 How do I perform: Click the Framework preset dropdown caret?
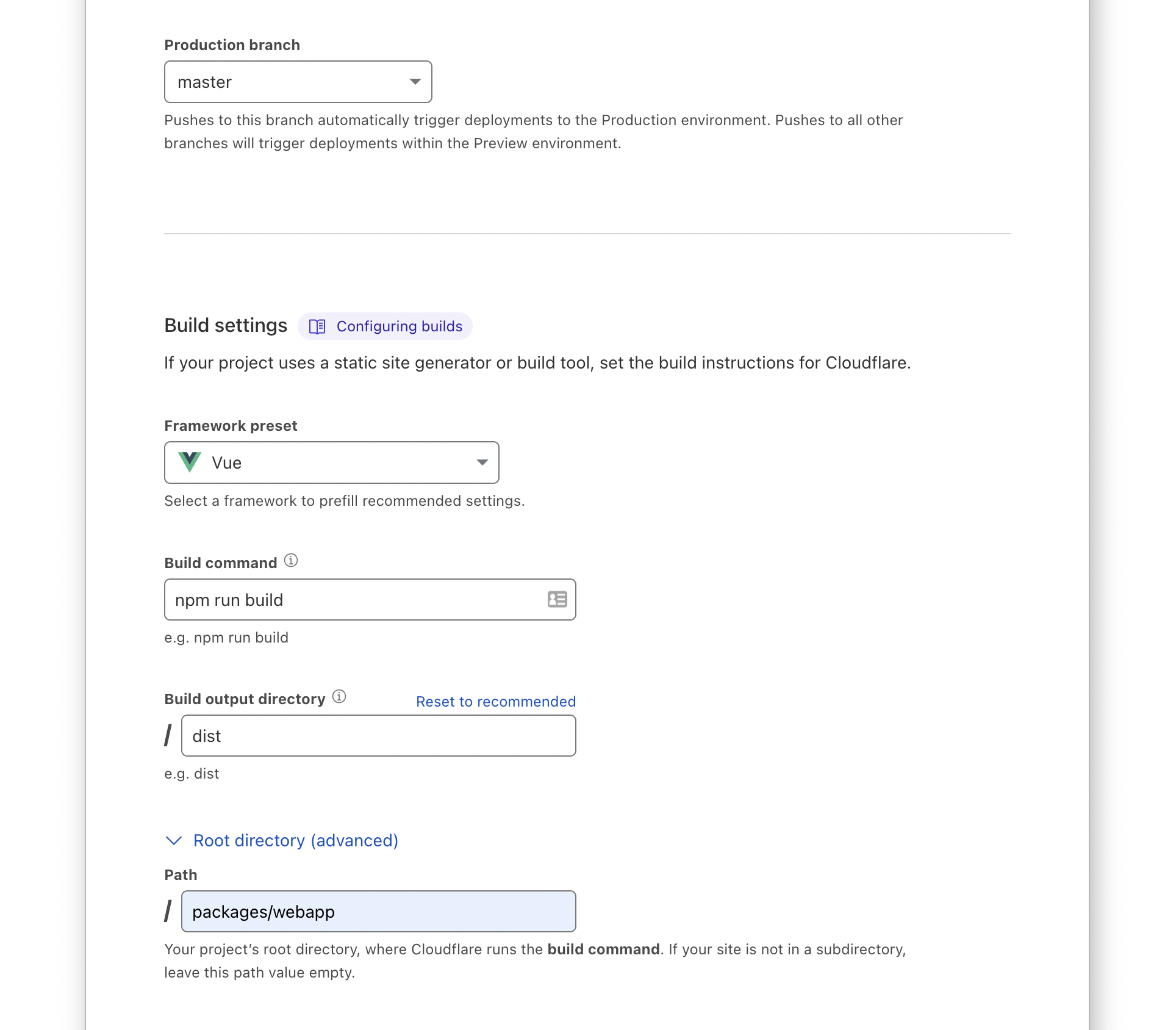482,463
